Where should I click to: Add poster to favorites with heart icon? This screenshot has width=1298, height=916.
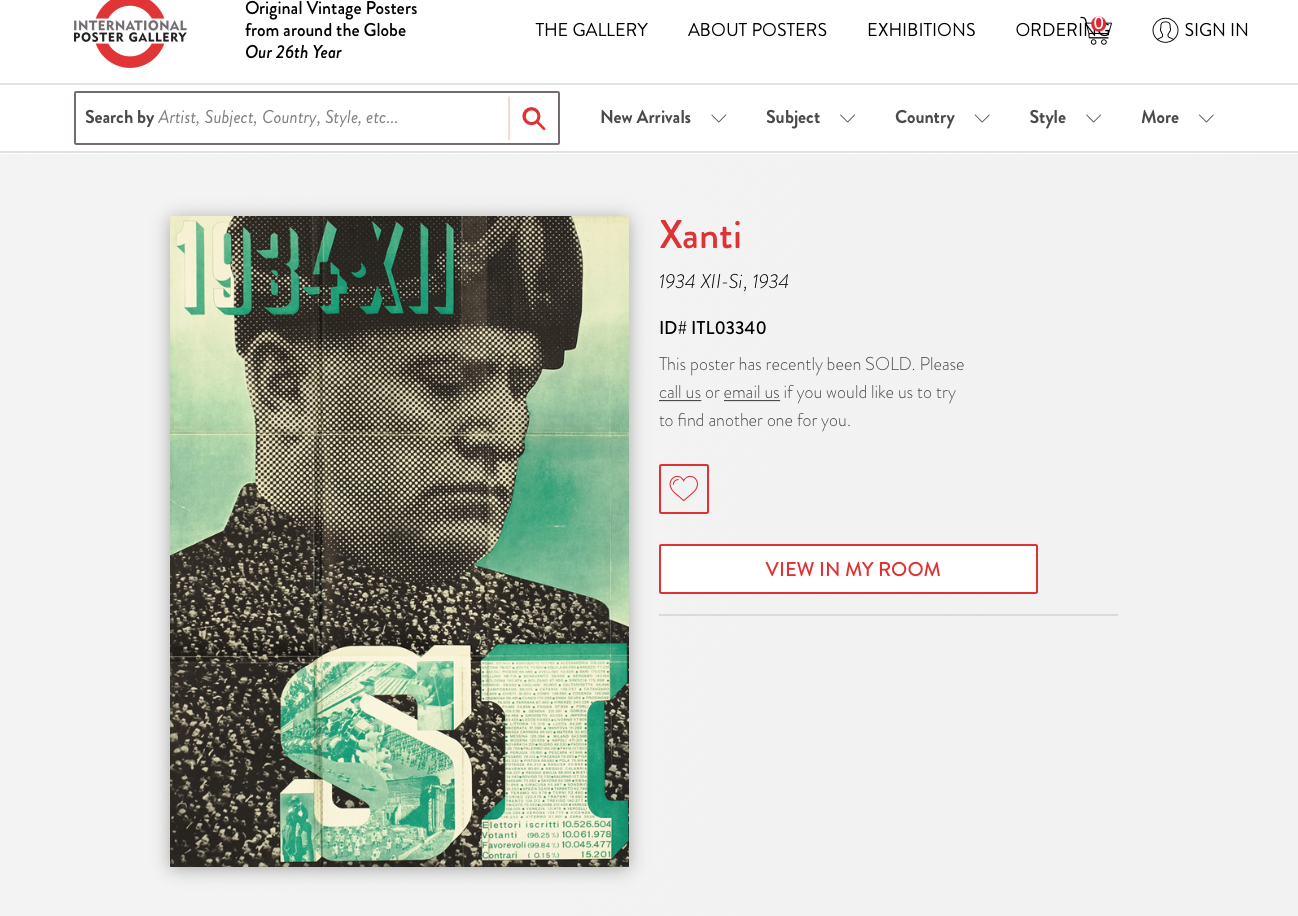point(684,489)
